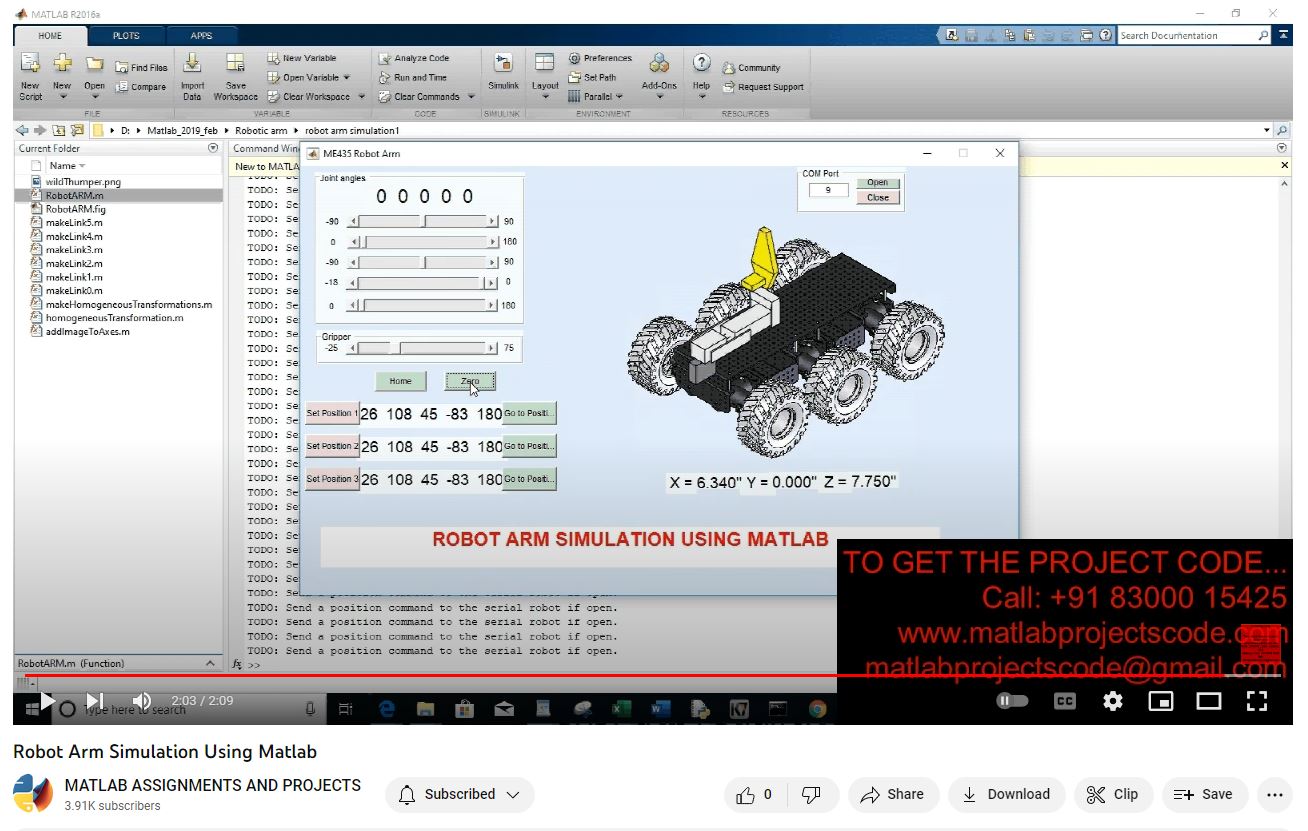Toggle closed captions on the video
This screenshot has width=1308, height=831.
[1065, 701]
